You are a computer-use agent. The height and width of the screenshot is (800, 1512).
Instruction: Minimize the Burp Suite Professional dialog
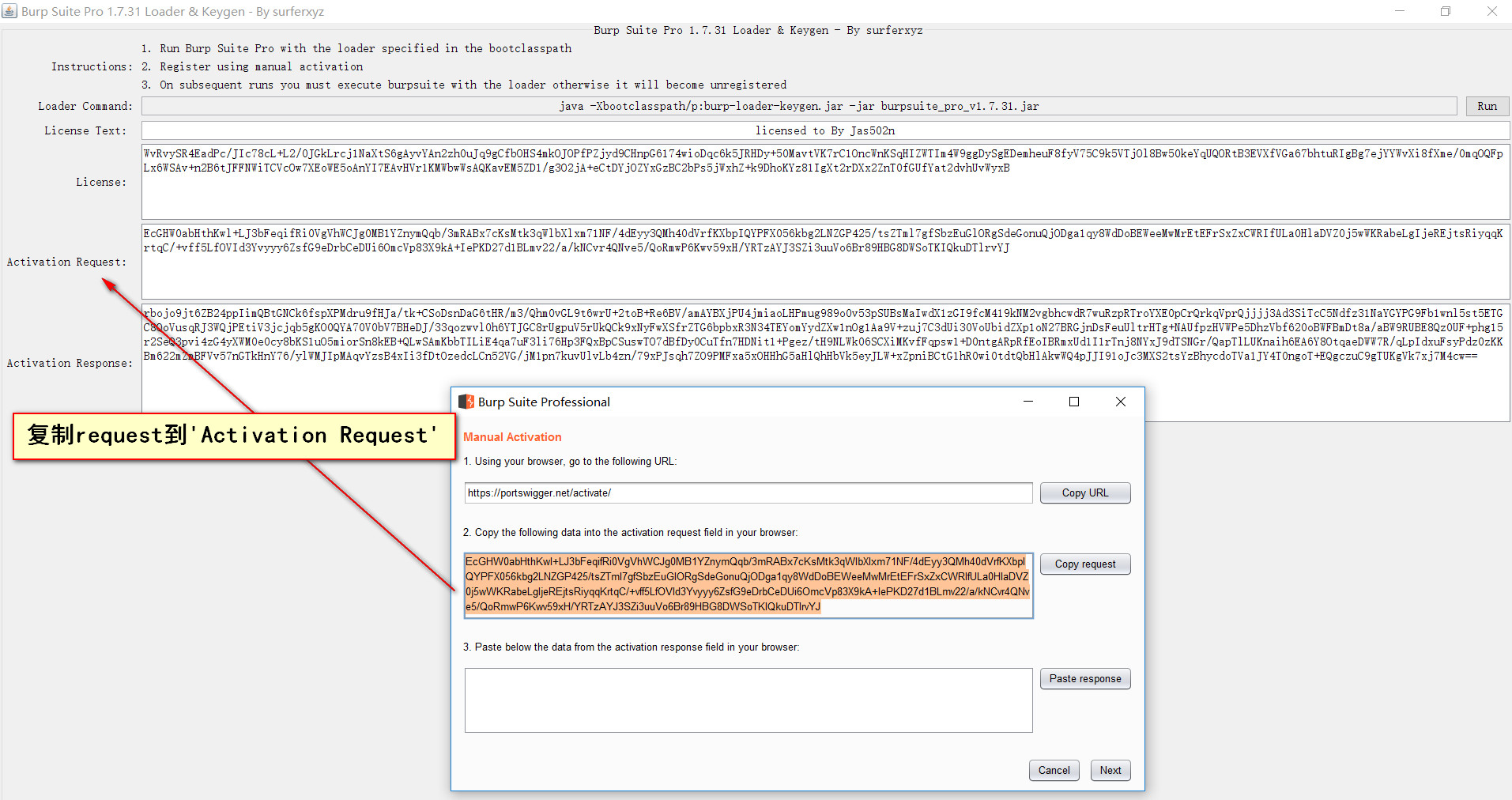point(1028,402)
